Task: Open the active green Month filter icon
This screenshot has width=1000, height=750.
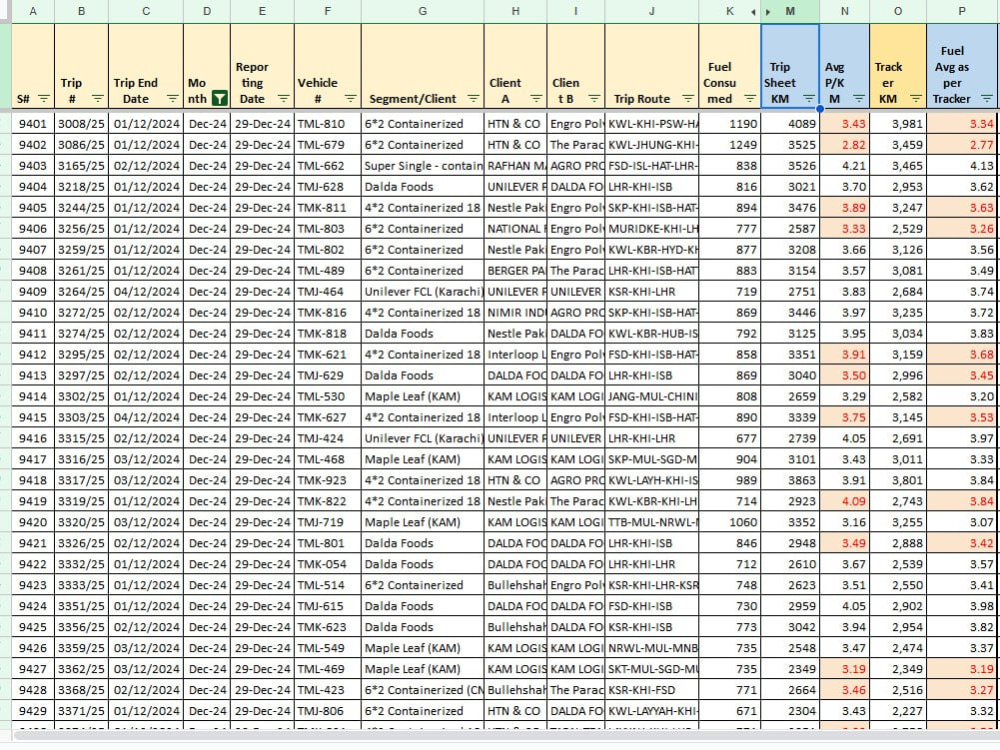Action: pos(219,99)
